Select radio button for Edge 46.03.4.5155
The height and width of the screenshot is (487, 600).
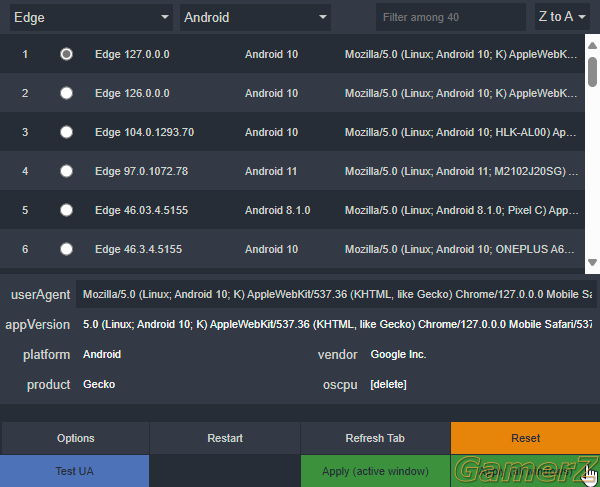point(66,210)
